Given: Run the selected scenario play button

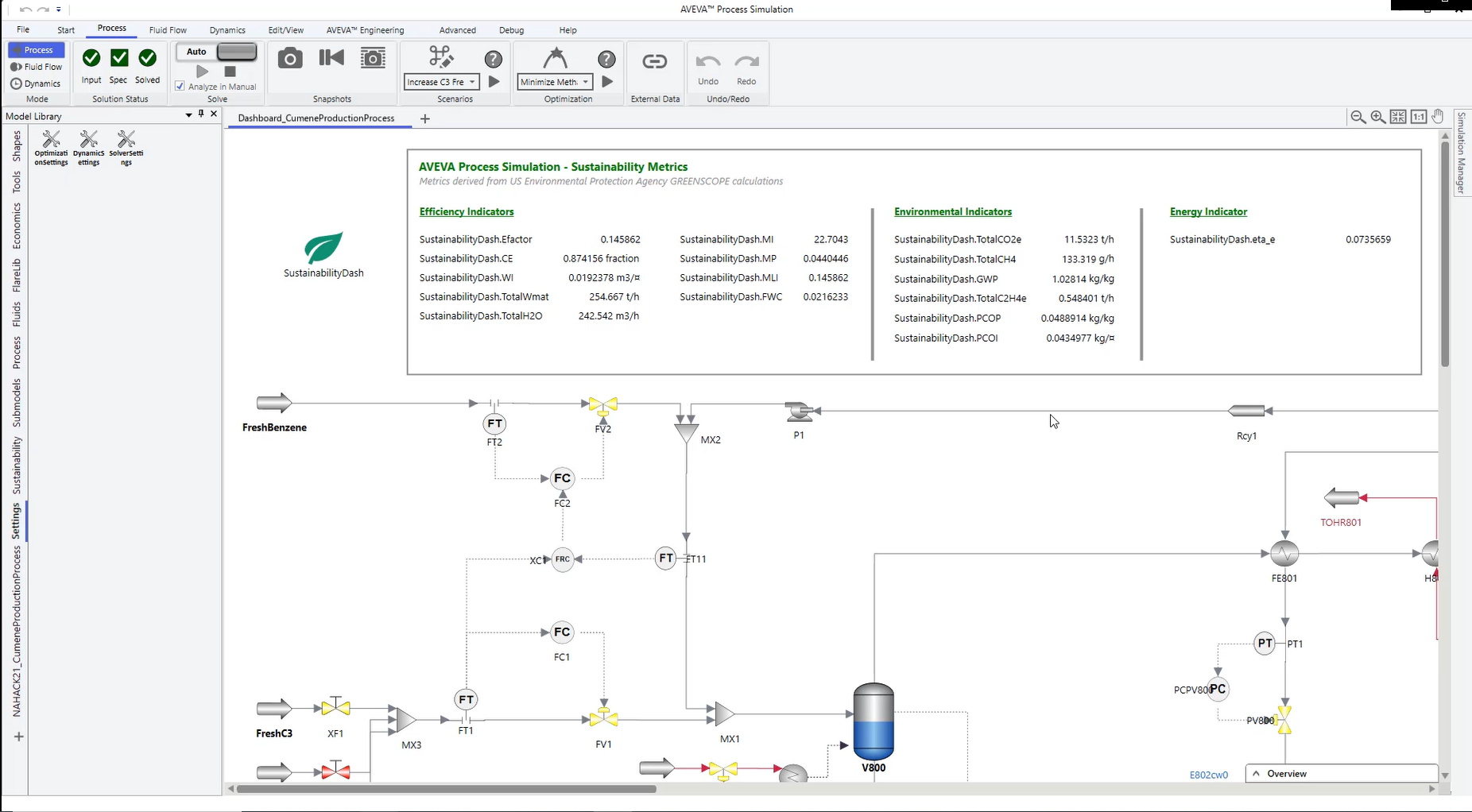Looking at the screenshot, I should (x=494, y=82).
